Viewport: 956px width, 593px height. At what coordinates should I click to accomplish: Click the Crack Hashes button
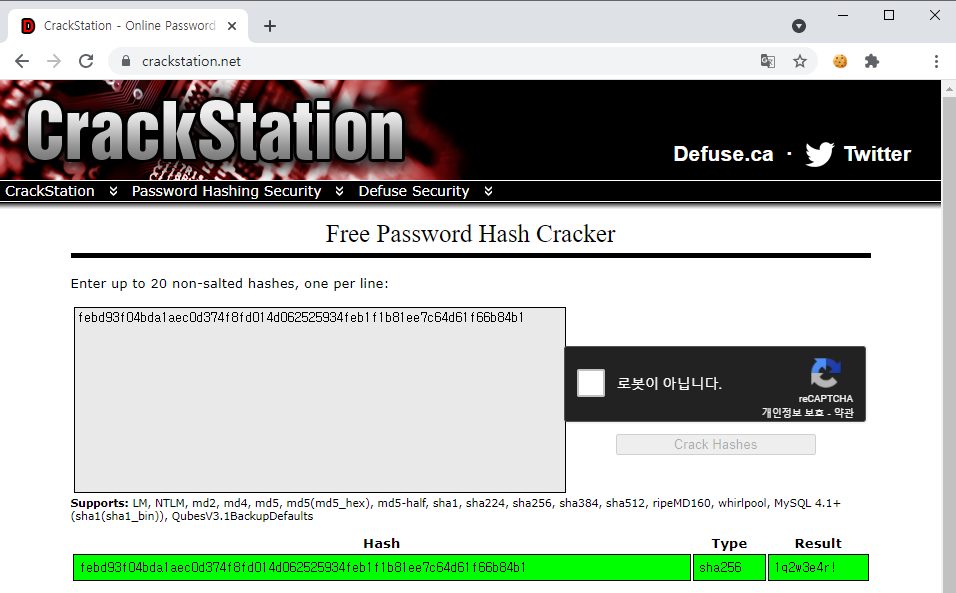pyautogui.click(x=716, y=444)
